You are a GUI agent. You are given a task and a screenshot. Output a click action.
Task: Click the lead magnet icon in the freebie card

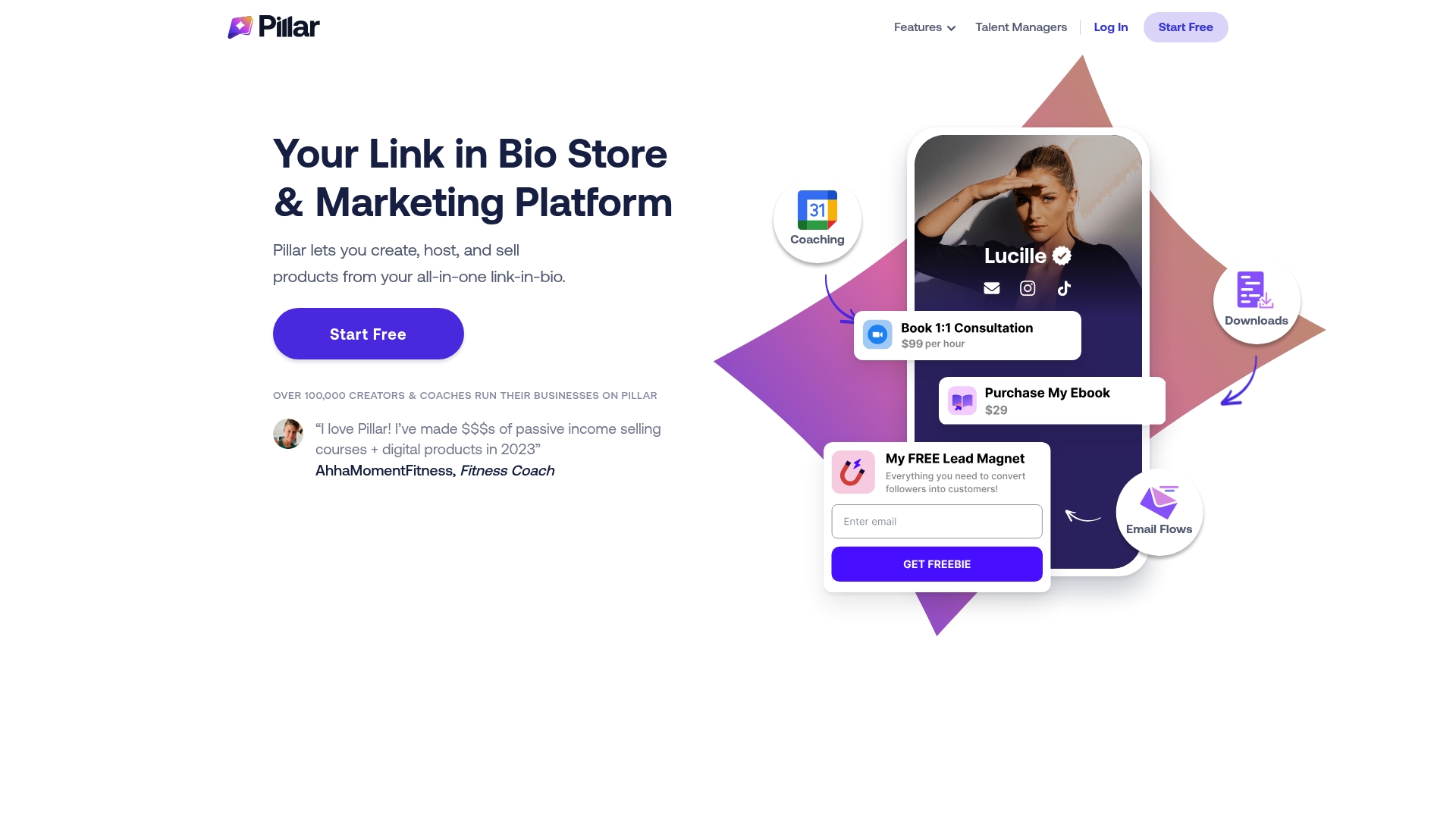852,472
